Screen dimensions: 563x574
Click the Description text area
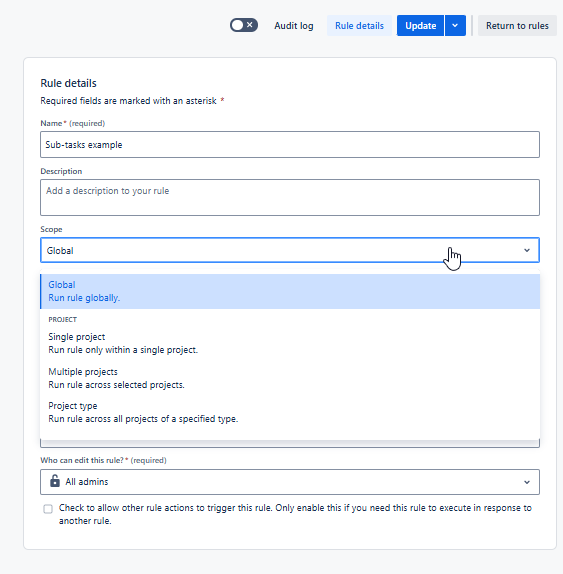(290, 197)
